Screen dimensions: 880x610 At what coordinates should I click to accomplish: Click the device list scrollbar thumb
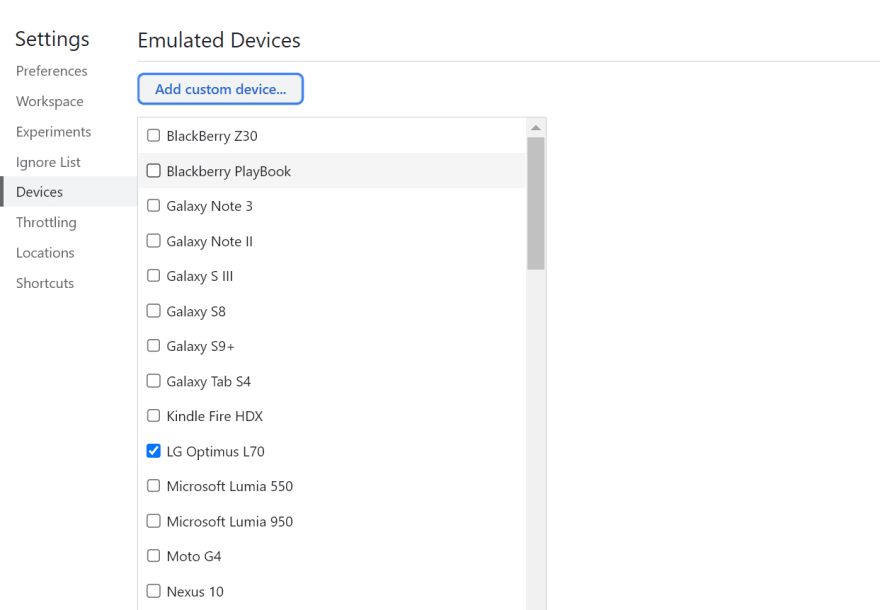click(536, 203)
